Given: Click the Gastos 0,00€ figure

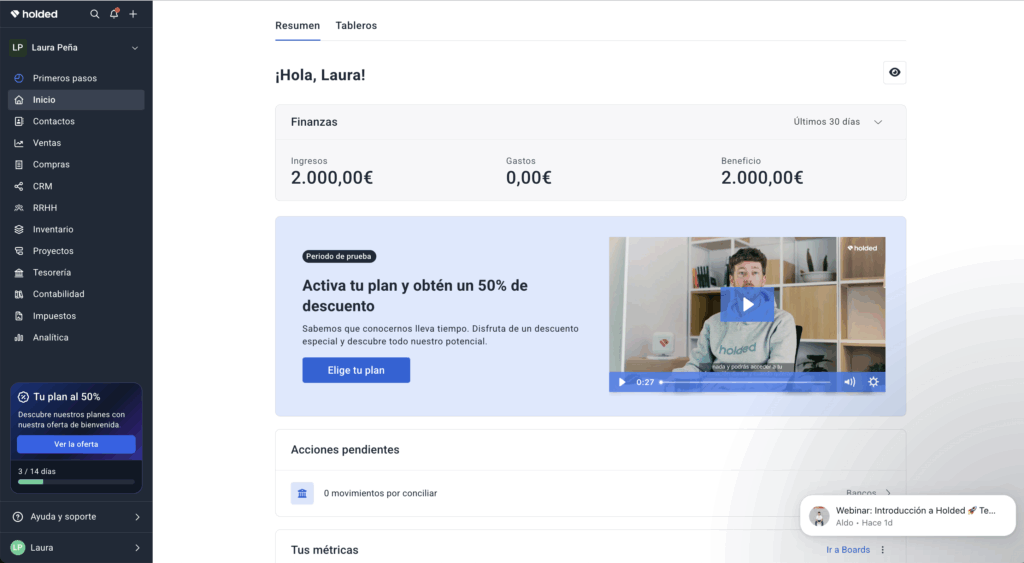Looking at the screenshot, I should (x=528, y=178).
